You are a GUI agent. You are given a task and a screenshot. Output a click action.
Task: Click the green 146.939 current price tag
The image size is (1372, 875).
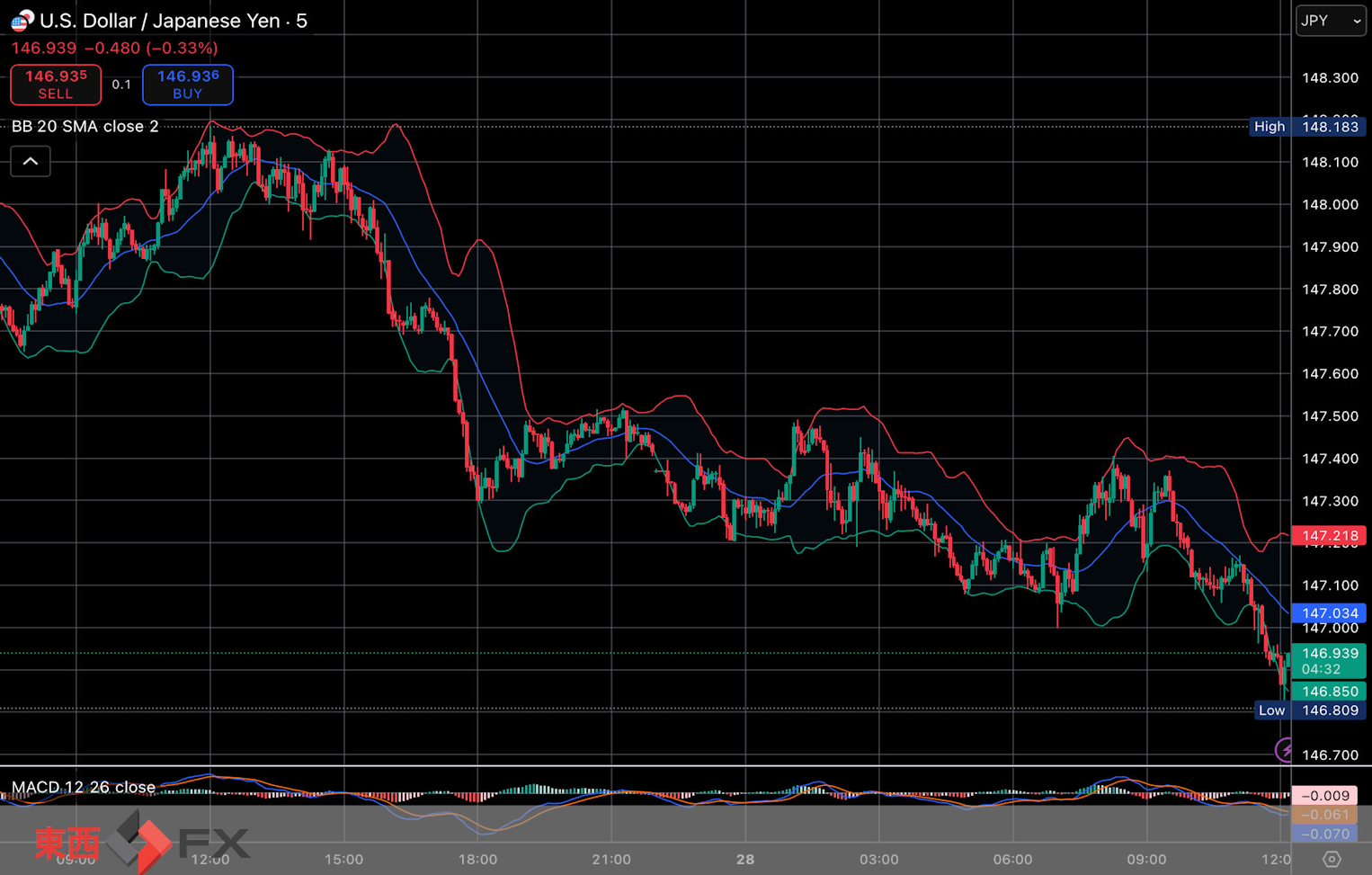pyautogui.click(x=1330, y=660)
